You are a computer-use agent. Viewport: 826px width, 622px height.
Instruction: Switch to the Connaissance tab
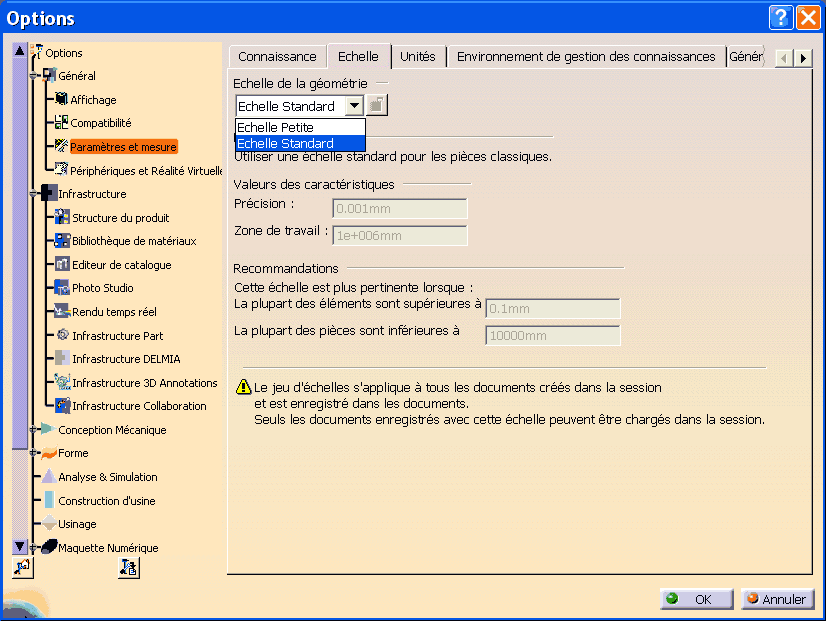[277, 57]
